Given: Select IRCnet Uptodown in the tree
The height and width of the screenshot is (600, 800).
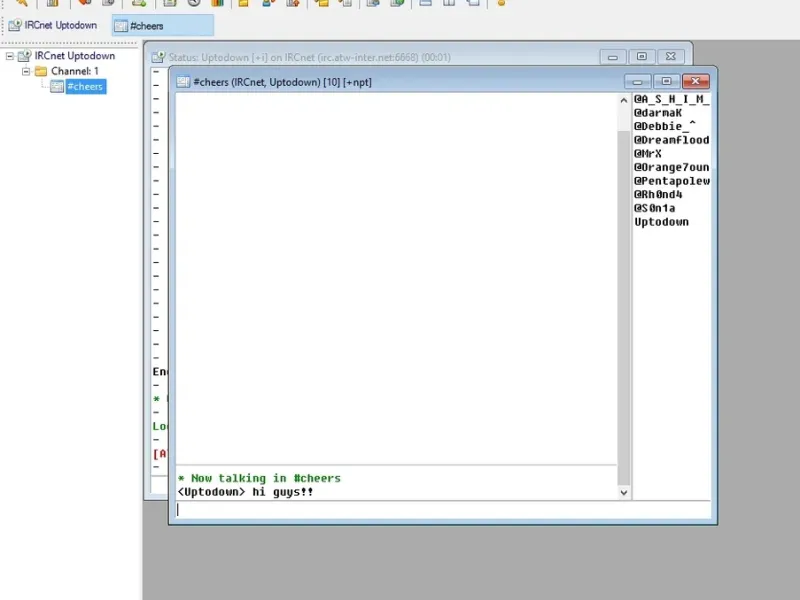Looking at the screenshot, I should pos(74,56).
